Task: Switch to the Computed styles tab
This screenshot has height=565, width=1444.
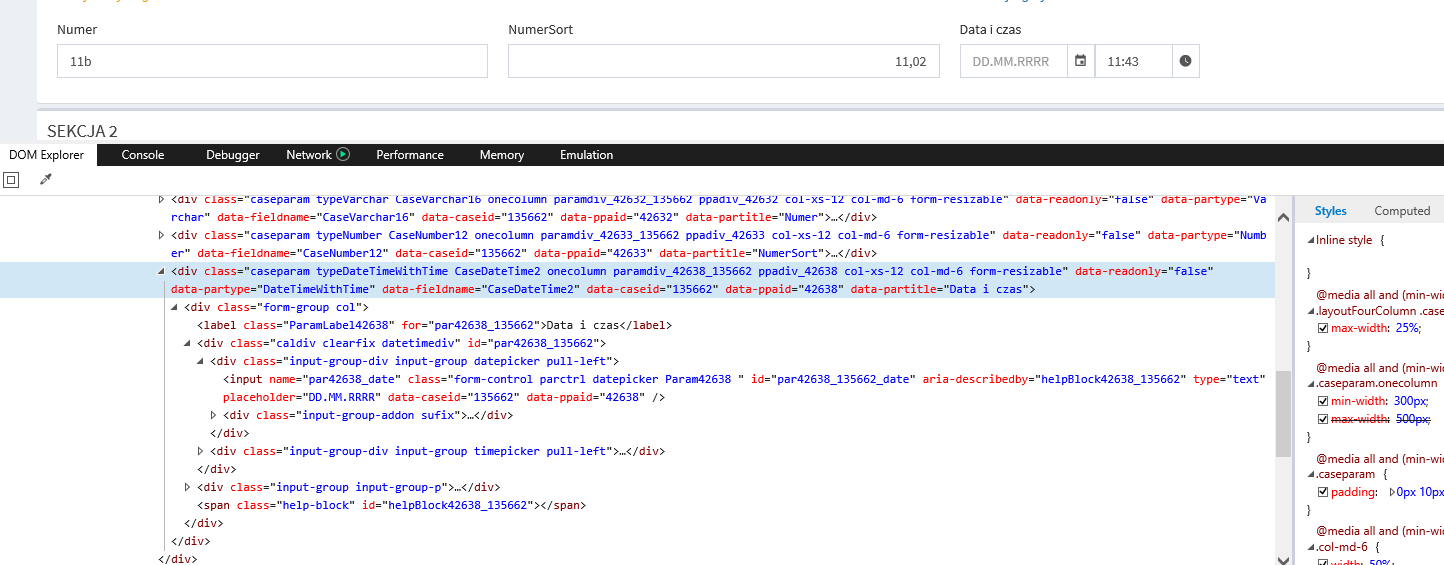Action: click(x=1402, y=211)
